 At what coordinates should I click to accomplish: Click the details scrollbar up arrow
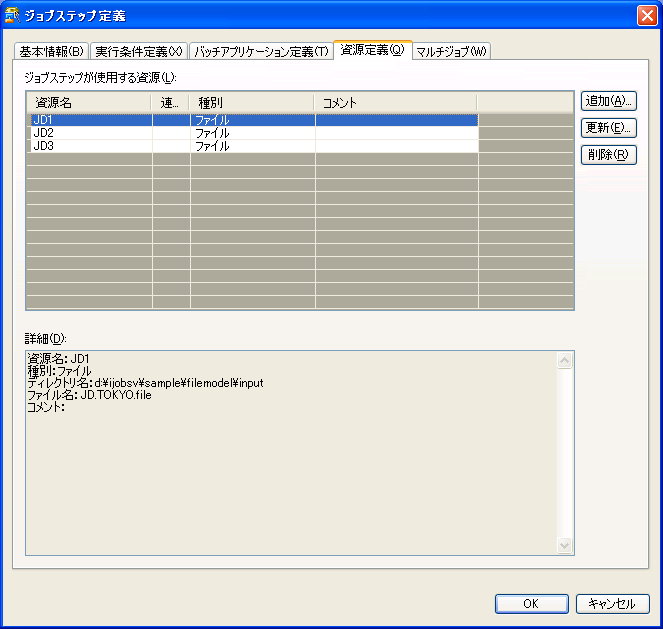pyautogui.click(x=564, y=361)
